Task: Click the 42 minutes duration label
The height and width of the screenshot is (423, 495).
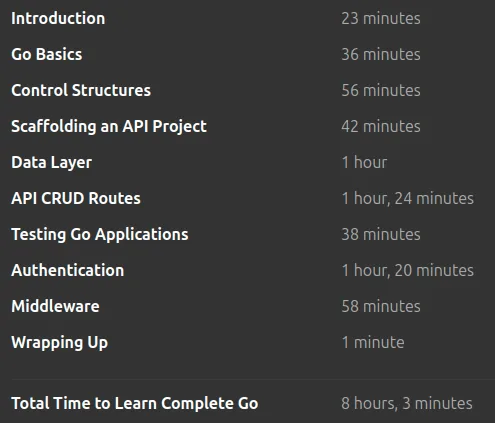Action: coord(381,126)
